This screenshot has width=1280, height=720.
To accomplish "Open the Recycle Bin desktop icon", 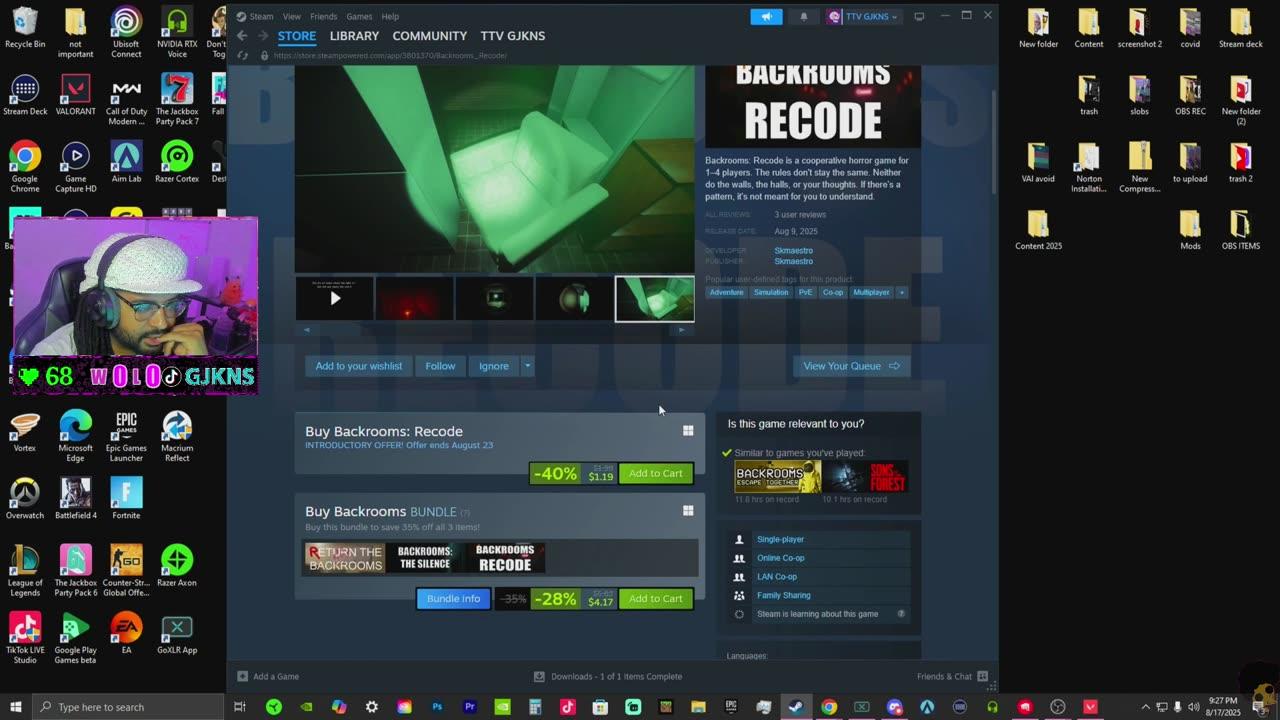I will (25, 28).
